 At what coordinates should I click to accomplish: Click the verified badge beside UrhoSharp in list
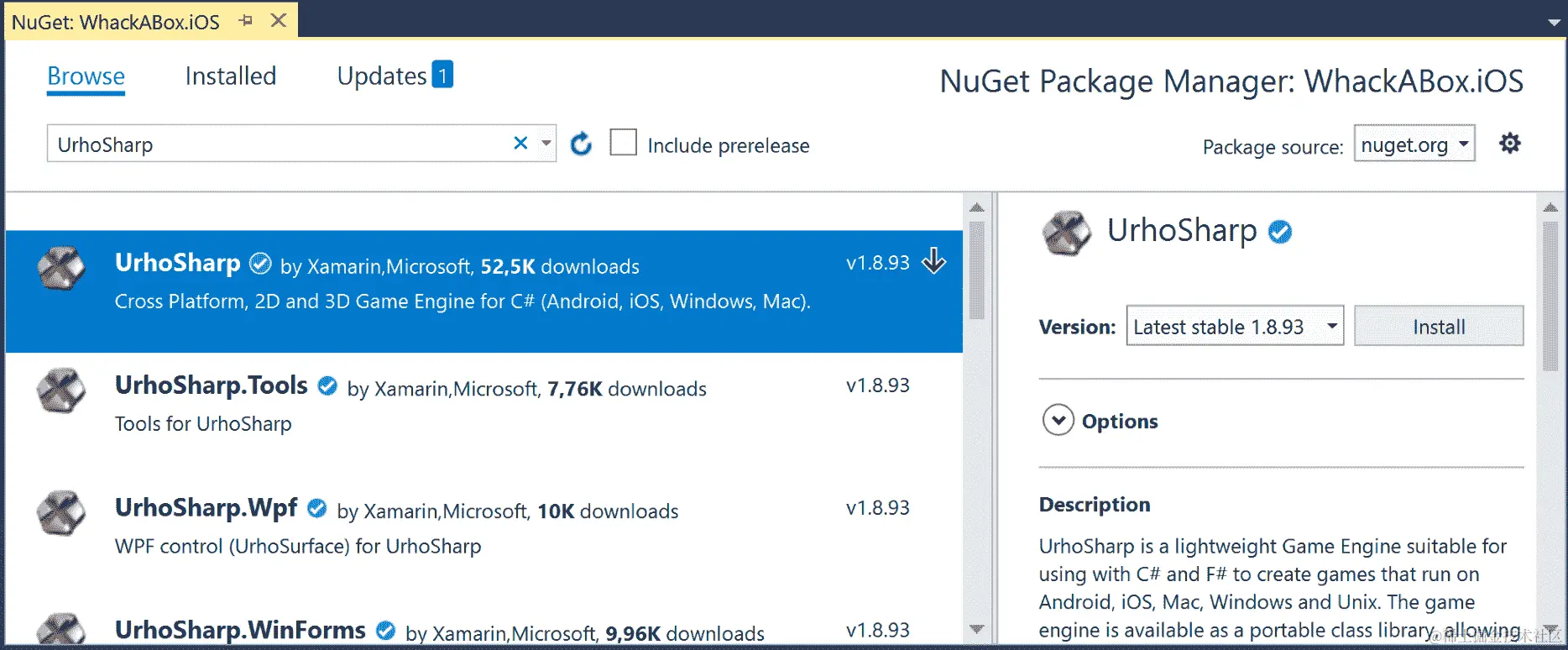(261, 264)
